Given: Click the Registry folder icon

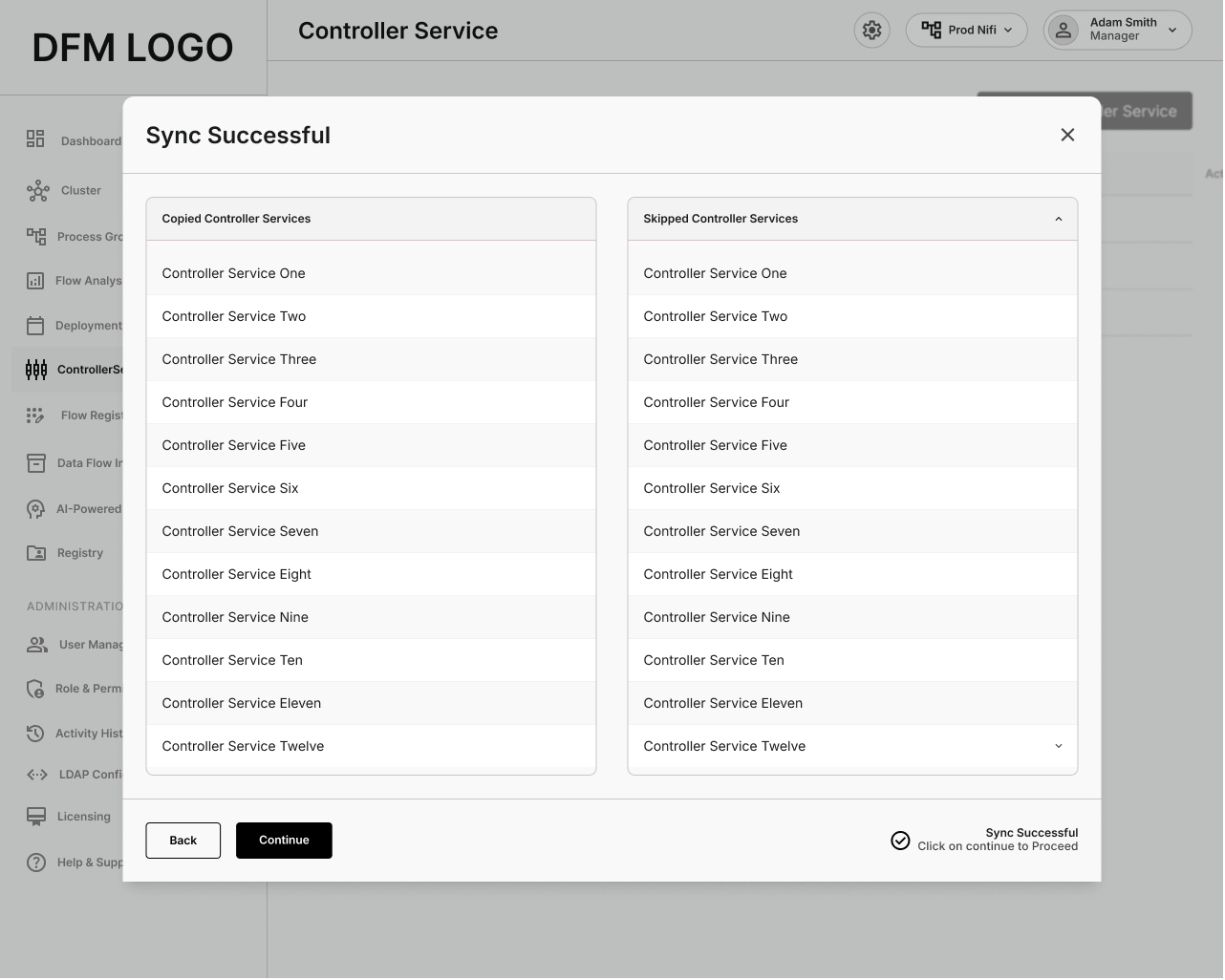Looking at the screenshot, I should (x=36, y=553).
